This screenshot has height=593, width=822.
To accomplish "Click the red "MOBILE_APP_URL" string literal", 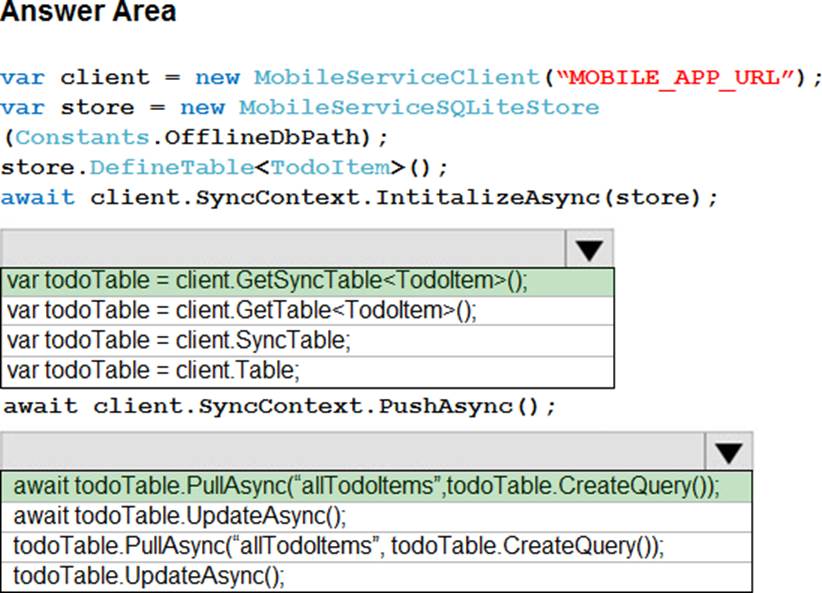I will (x=682, y=77).
